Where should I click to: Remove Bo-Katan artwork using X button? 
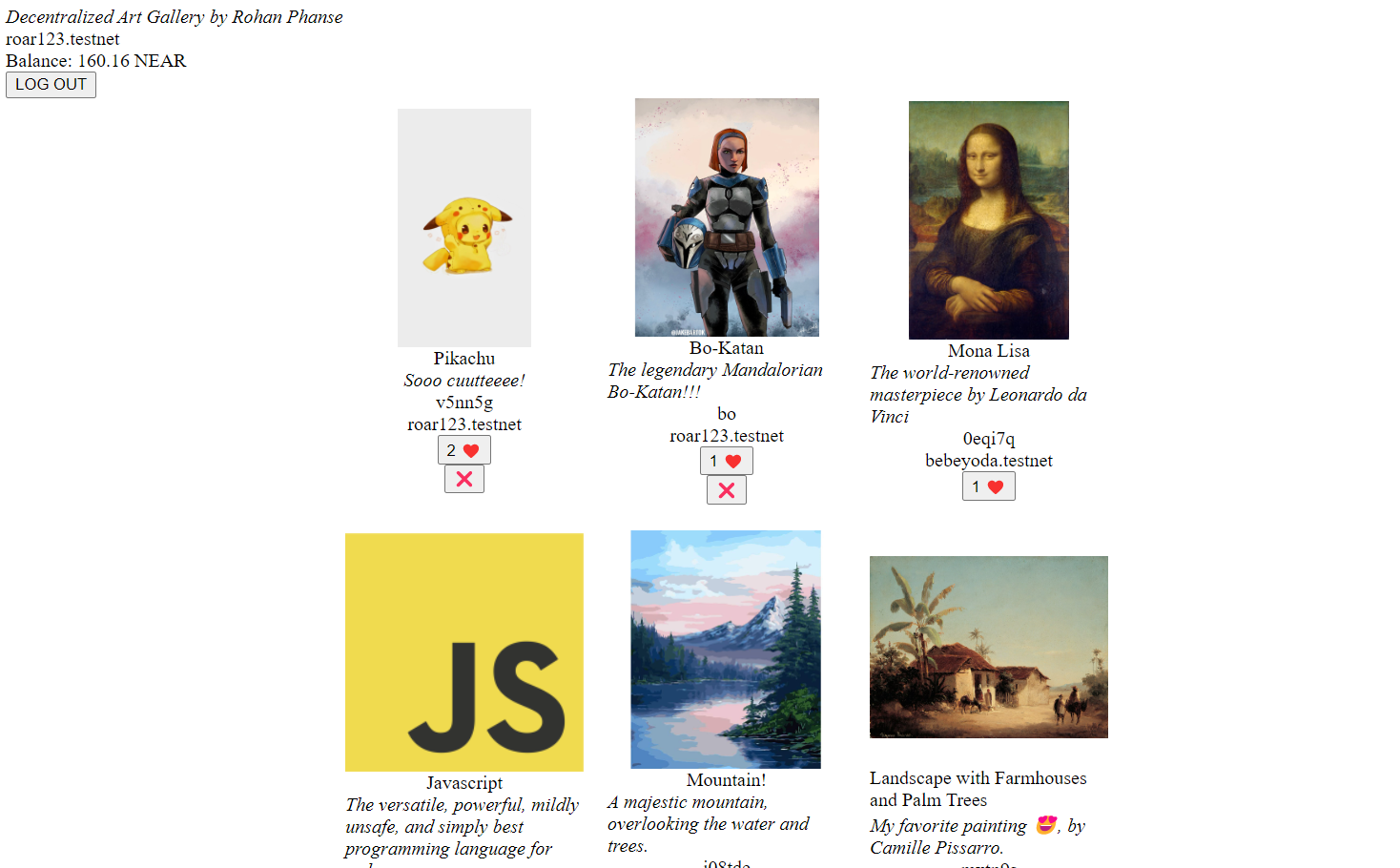pos(726,490)
